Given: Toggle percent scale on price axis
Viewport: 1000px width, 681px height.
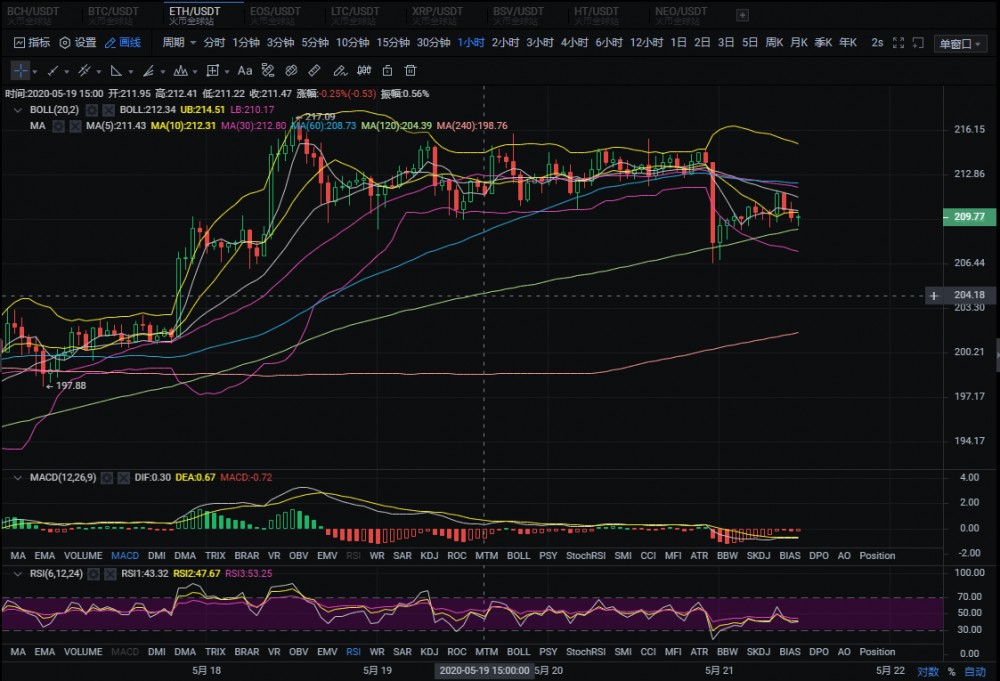Looking at the screenshot, I should tap(951, 671).
